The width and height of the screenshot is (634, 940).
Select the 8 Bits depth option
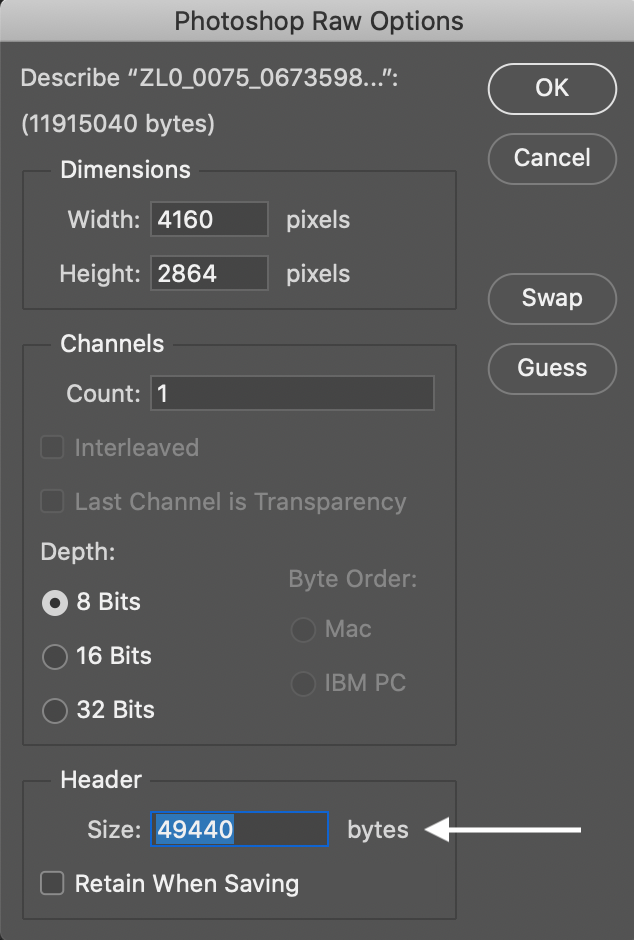[54, 603]
